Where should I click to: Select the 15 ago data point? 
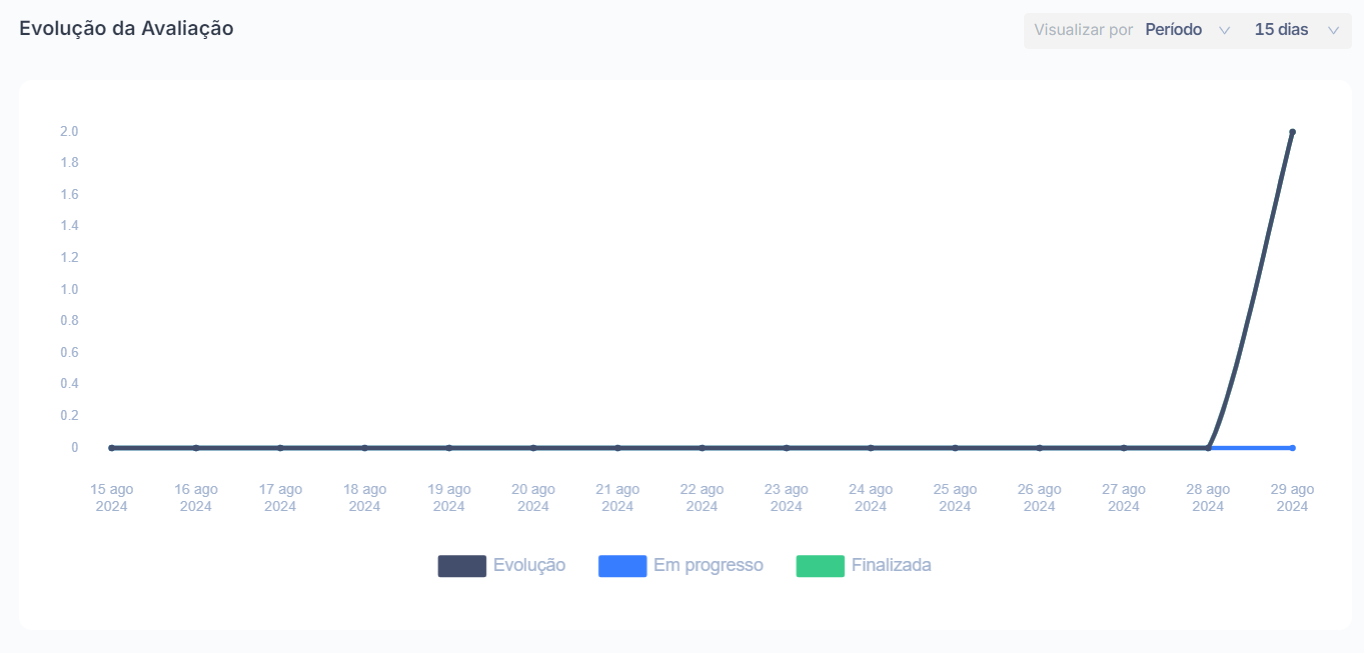(x=111, y=448)
